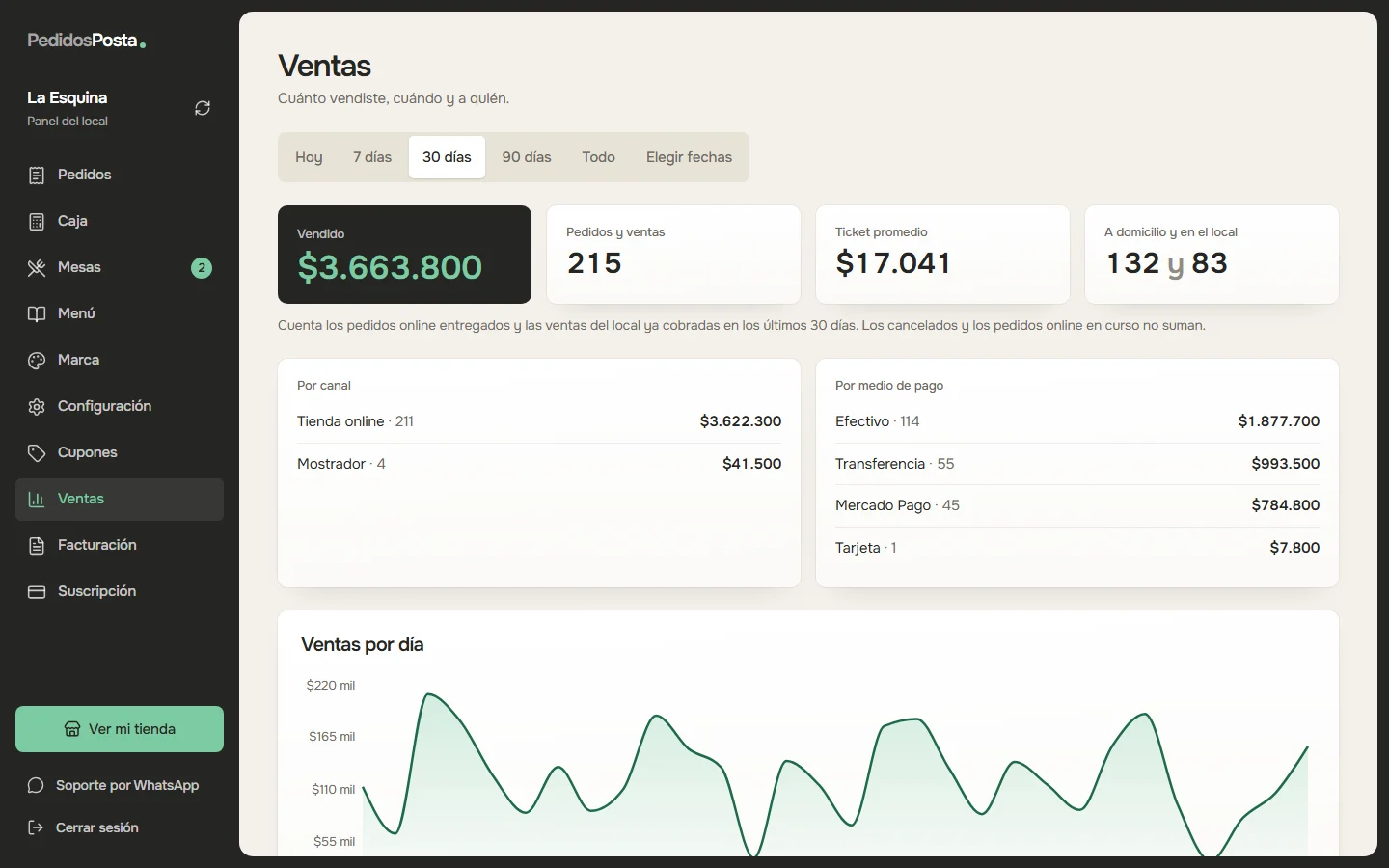The width and height of the screenshot is (1389, 868).
Task: Click the Mesas badge showing 2
Action: point(202,268)
